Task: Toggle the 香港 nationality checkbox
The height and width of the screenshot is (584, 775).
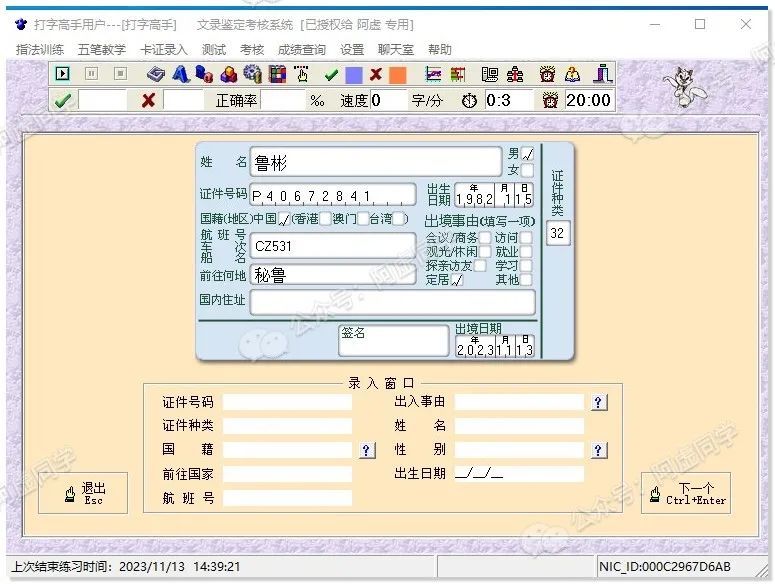Action: 325,219
